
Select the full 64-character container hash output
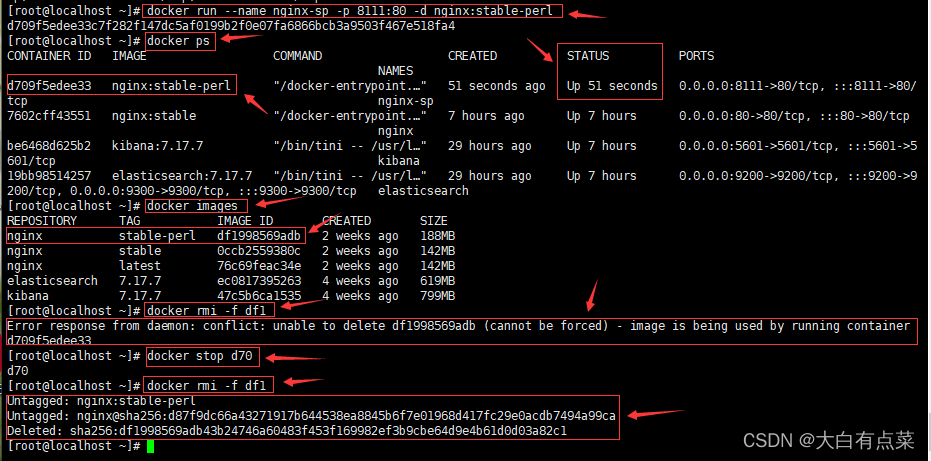click(x=231, y=26)
